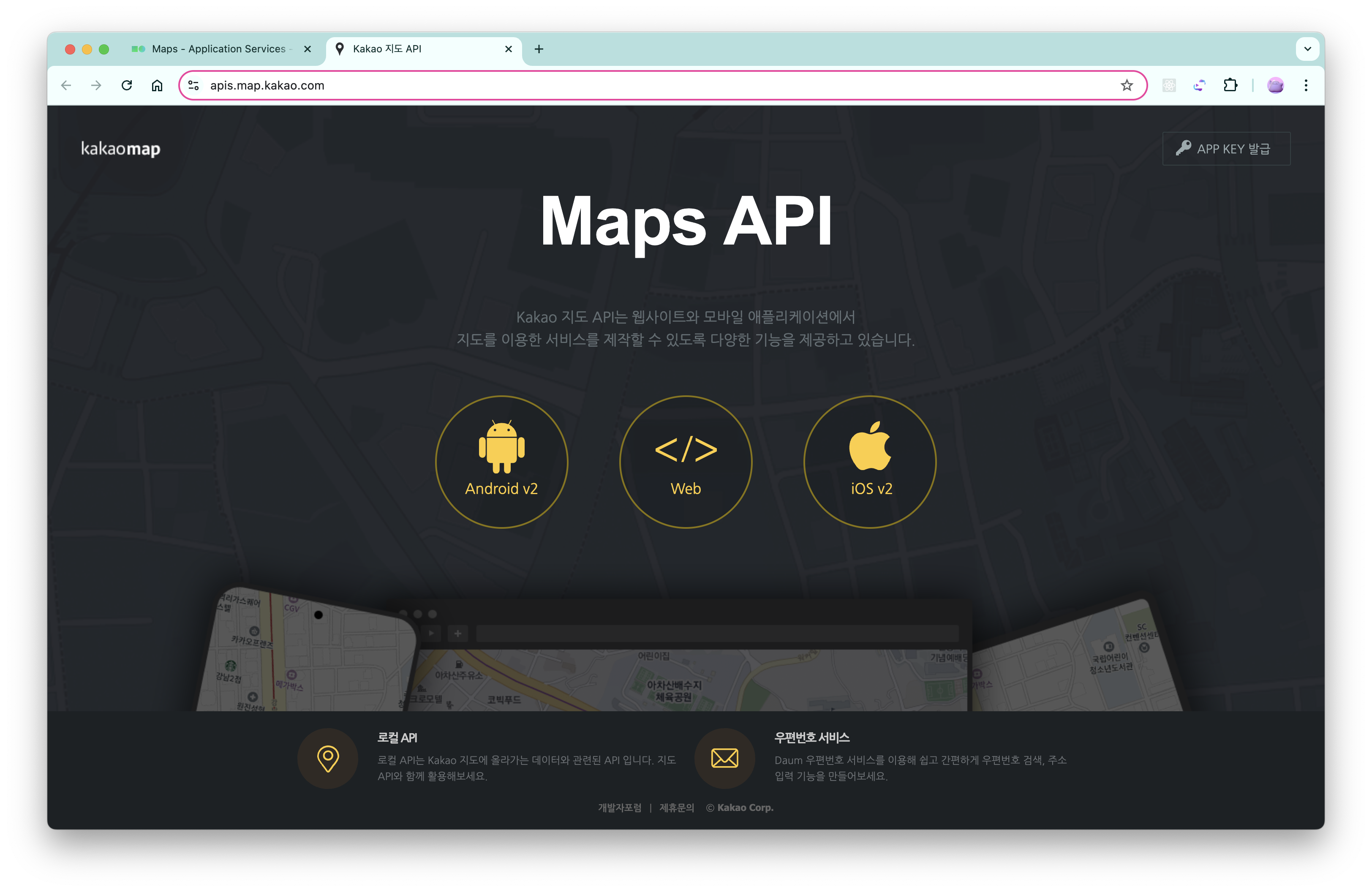Reload the page
Viewport: 1372px width, 892px height.
click(127, 85)
